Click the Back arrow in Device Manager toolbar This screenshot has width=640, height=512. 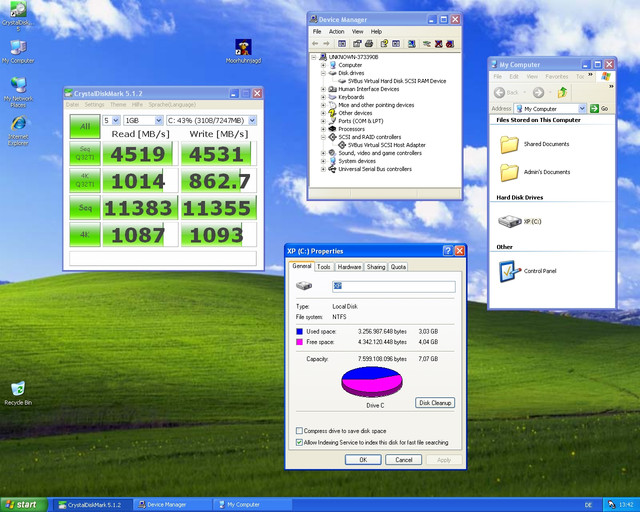(x=315, y=44)
